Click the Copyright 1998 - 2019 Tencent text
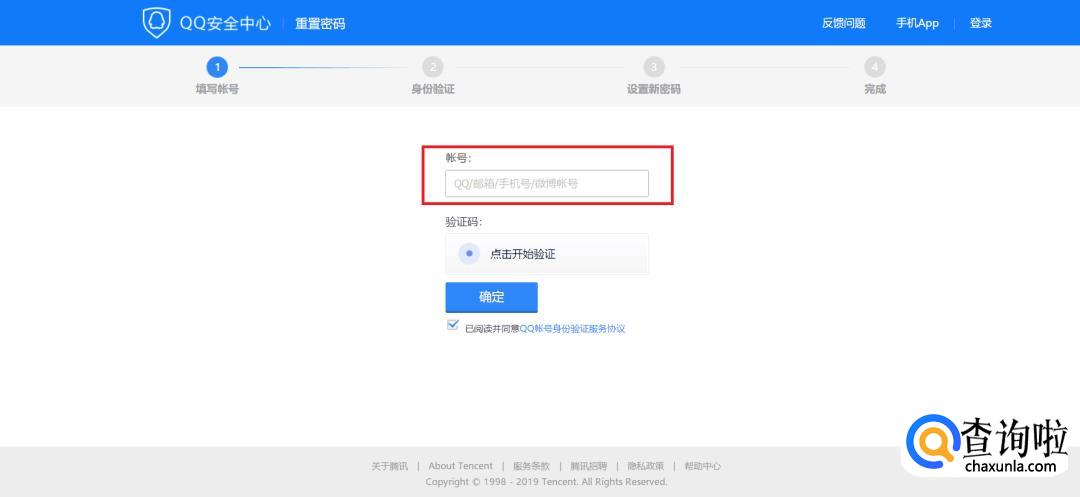This screenshot has width=1080, height=497. tap(546, 482)
